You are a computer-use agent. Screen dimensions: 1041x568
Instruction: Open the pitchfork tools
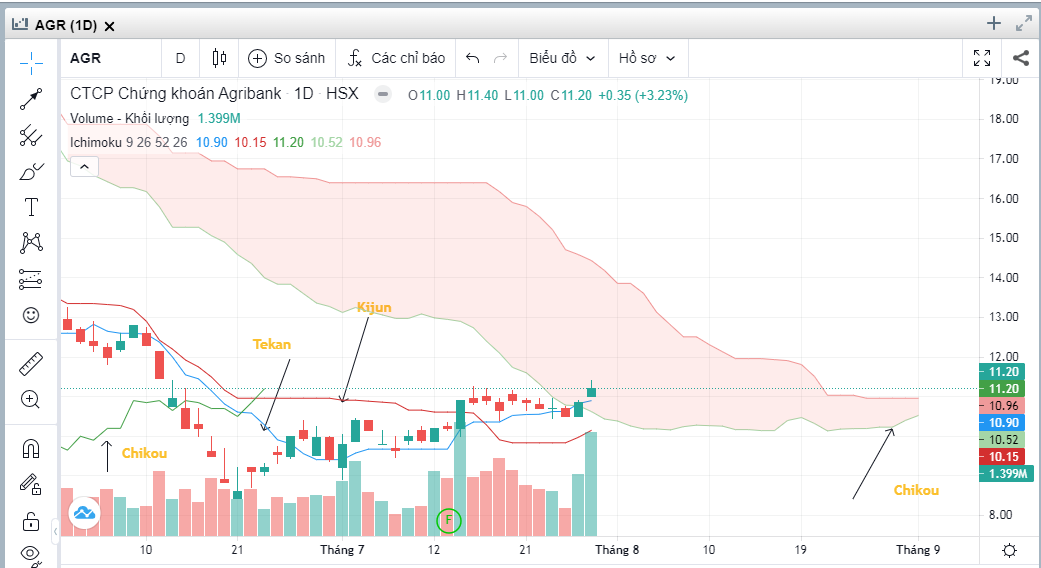31,135
